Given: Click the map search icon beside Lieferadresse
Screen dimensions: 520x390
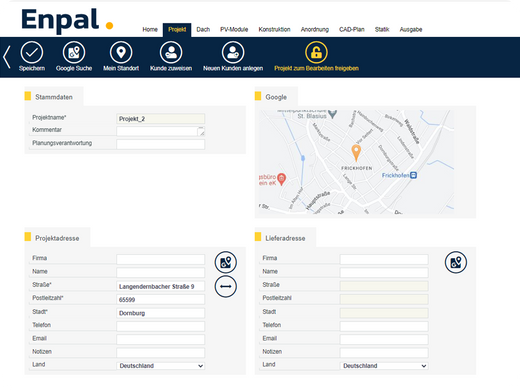Looking at the screenshot, I should 456,262.
